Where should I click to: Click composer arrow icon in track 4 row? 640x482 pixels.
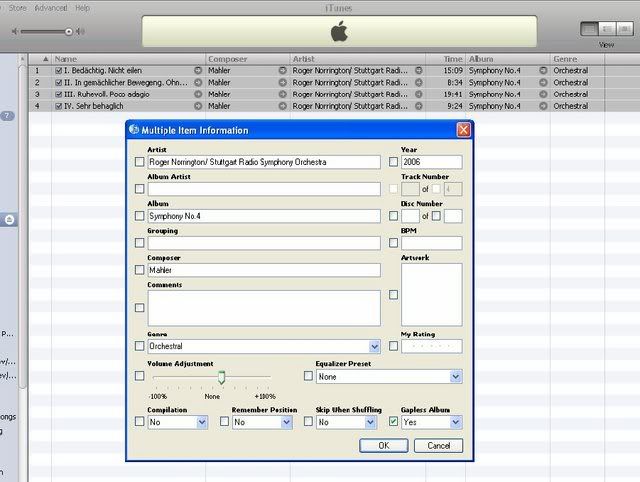point(282,106)
